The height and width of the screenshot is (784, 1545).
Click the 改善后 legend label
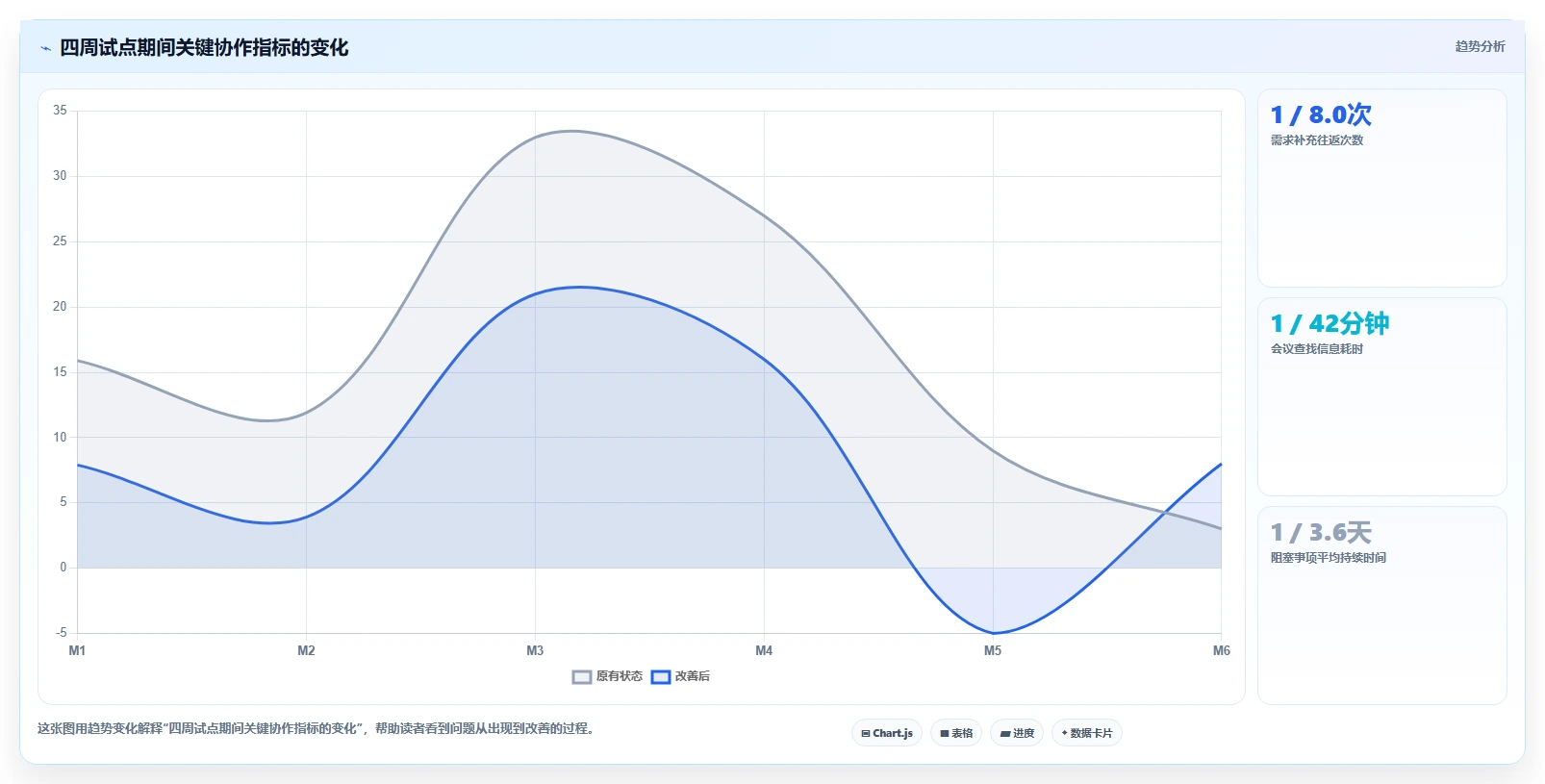692,676
